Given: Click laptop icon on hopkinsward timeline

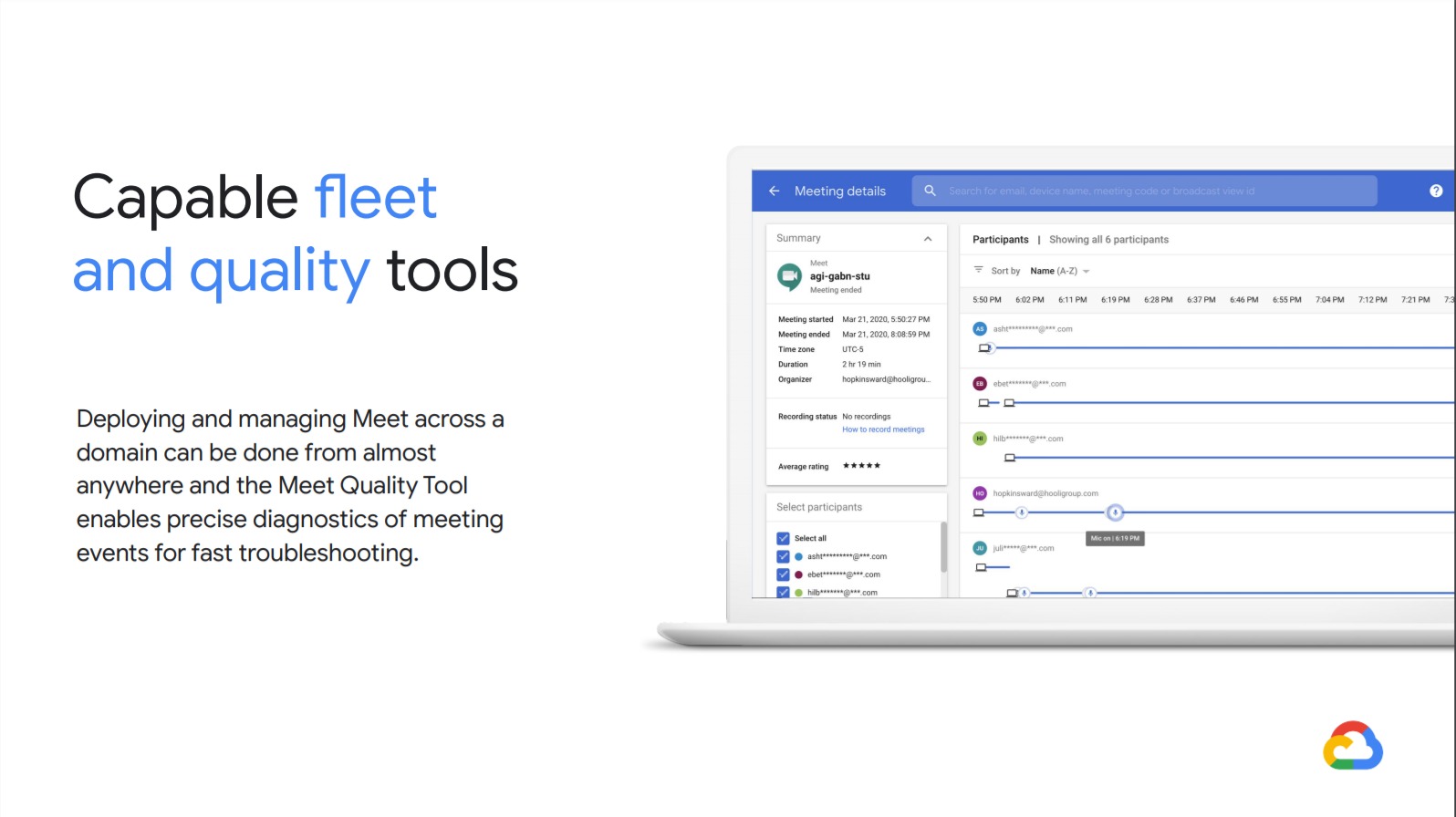Looking at the screenshot, I should (x=979, y=512).
